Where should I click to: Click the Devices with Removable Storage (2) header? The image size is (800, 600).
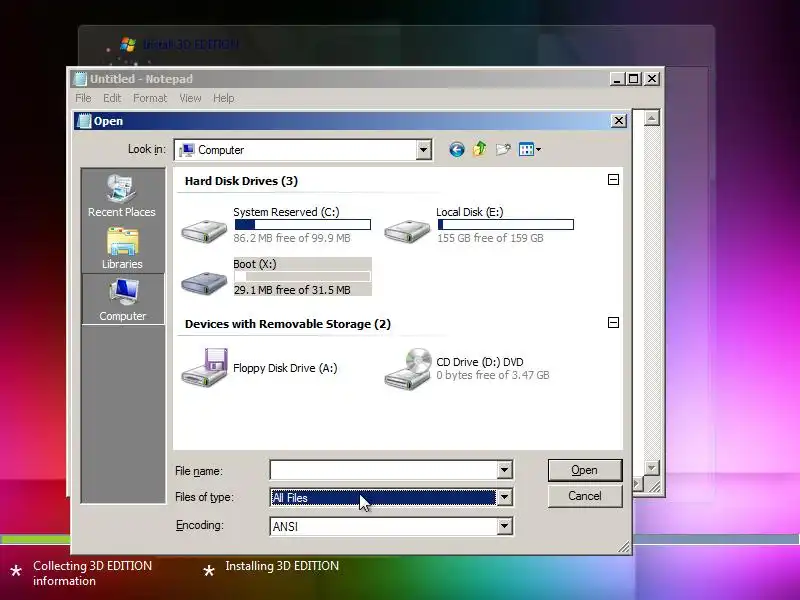pyautogui.click(x=288, y=324)
